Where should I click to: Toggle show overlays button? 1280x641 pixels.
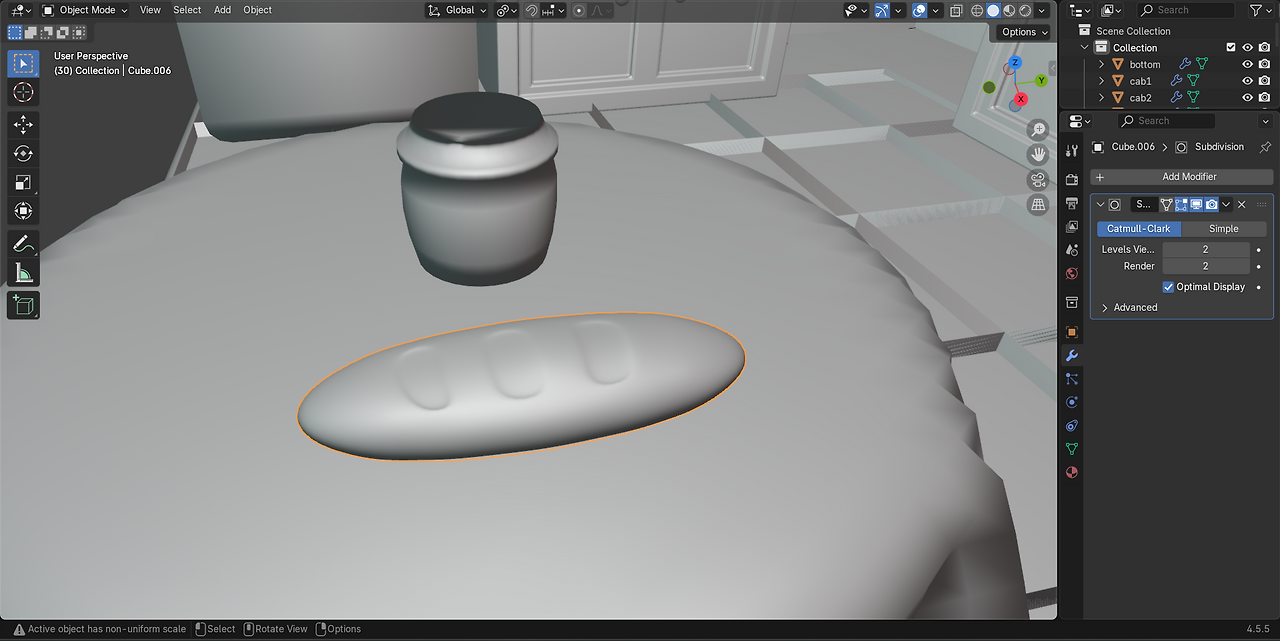[x=919, y=10]
